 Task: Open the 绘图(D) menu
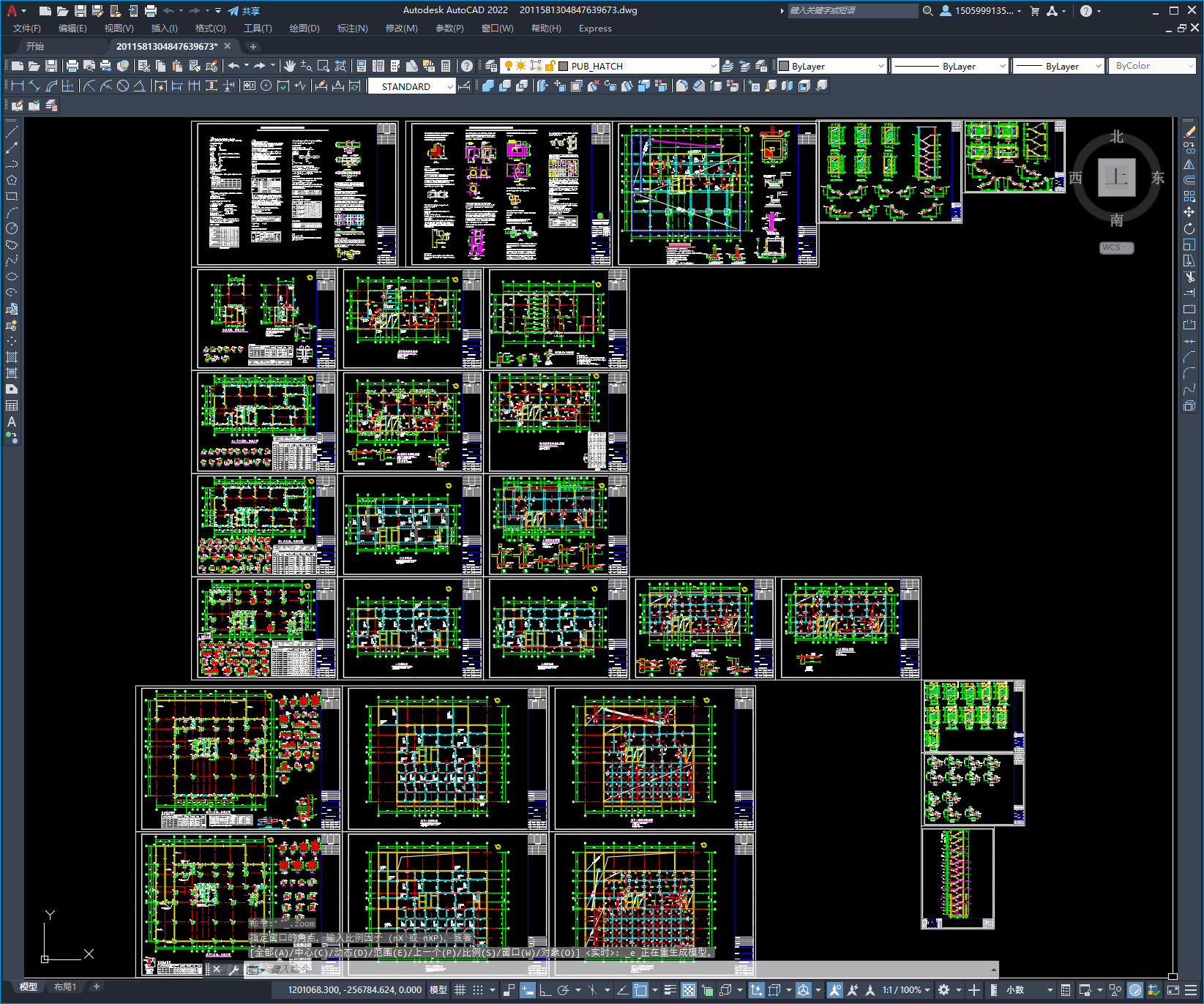pos(304,29)
